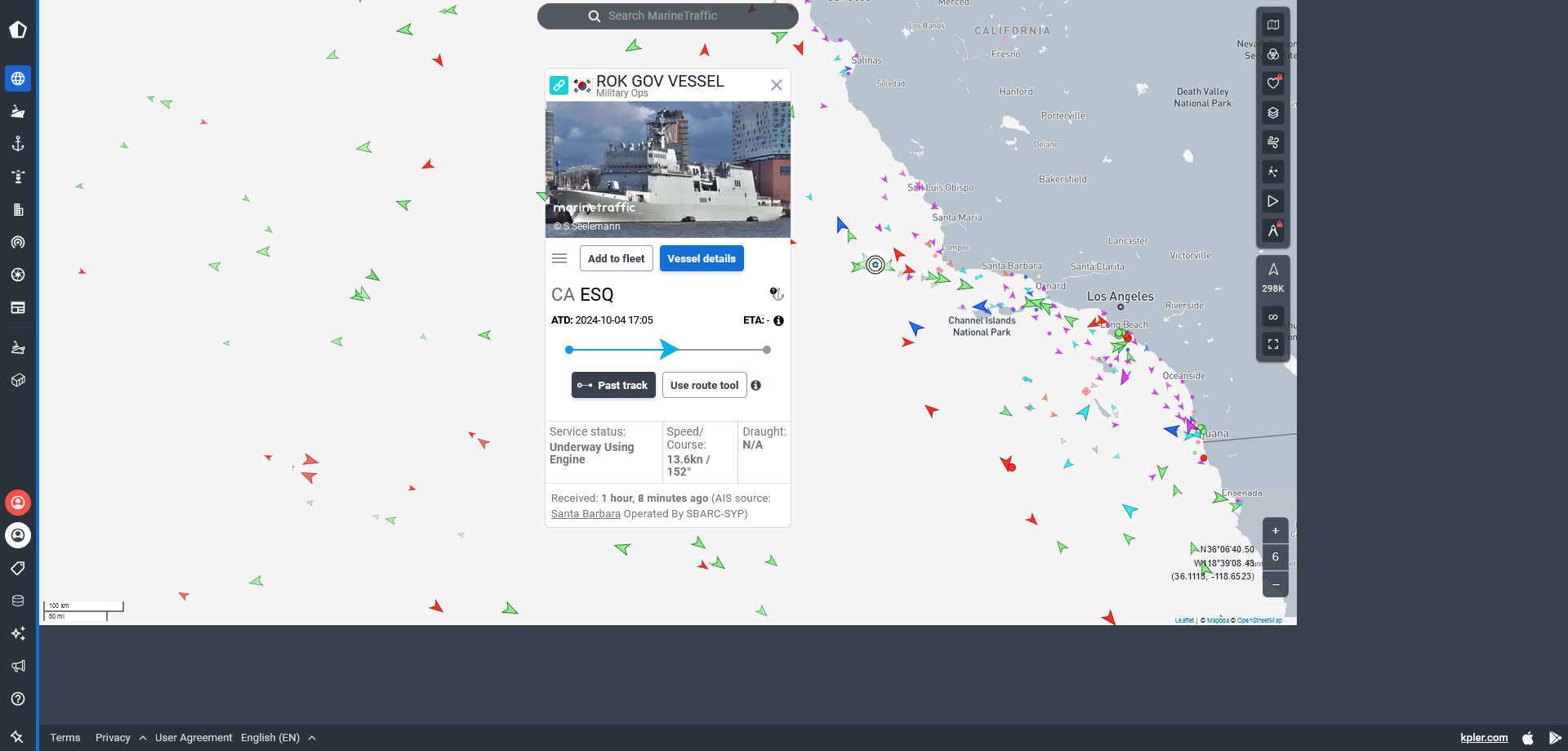Click the voyage progress arrow marker
Image resolution: width=1568 pixels, height=751 pixels.
click(669, 349)
